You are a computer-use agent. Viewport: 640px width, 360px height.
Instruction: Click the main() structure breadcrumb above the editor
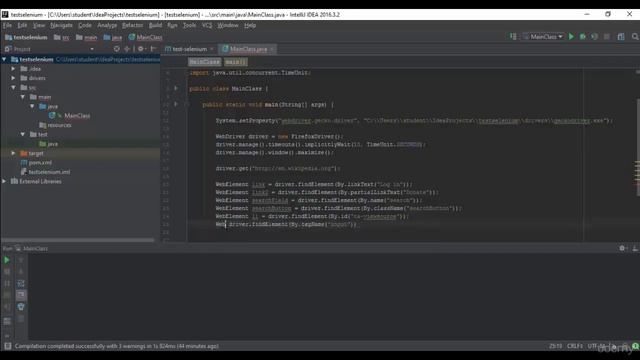[x=236, y=62]
